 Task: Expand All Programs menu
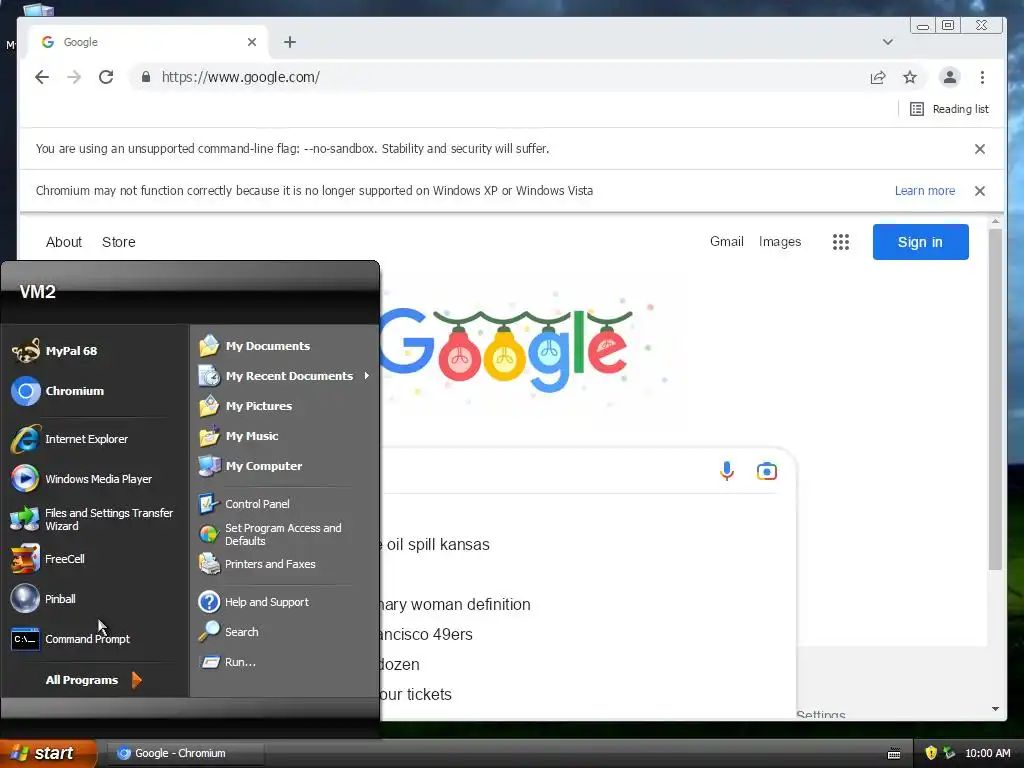coord(93,680)
